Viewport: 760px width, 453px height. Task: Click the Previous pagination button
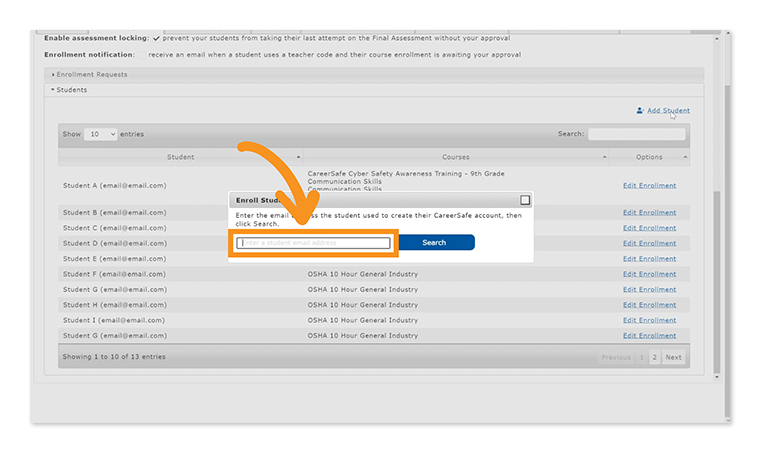click(616, 357)
